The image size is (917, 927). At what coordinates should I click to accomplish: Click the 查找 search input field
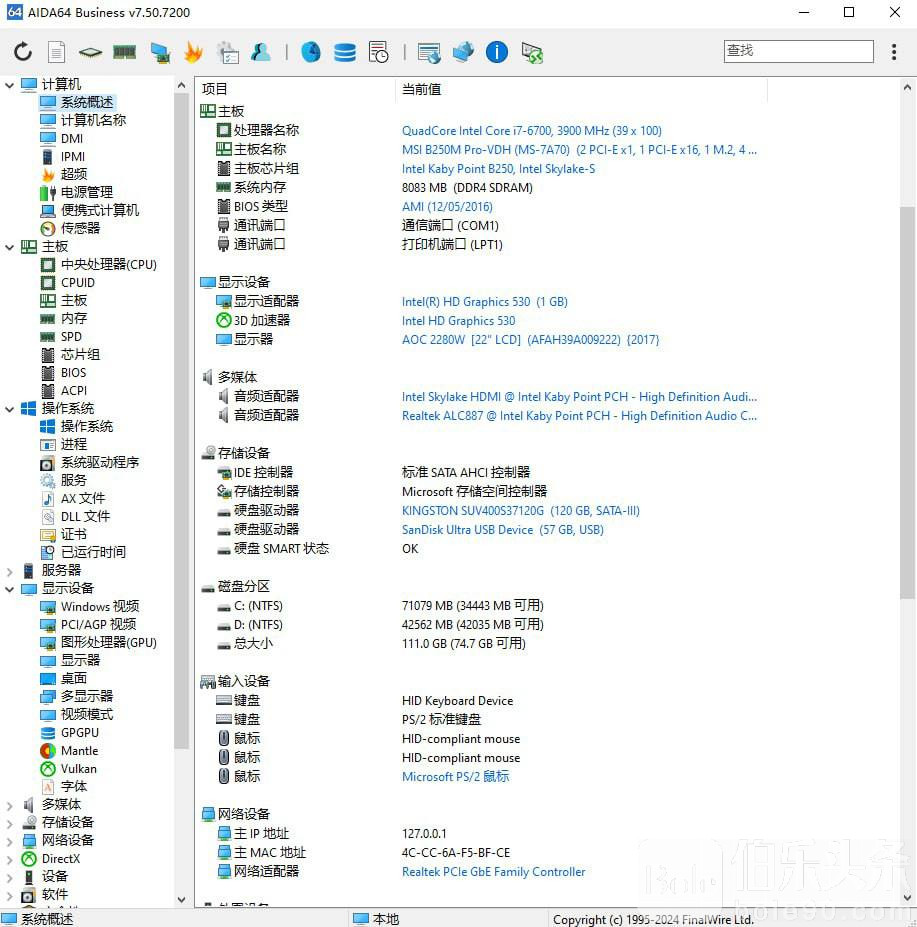tap(798, 51)
